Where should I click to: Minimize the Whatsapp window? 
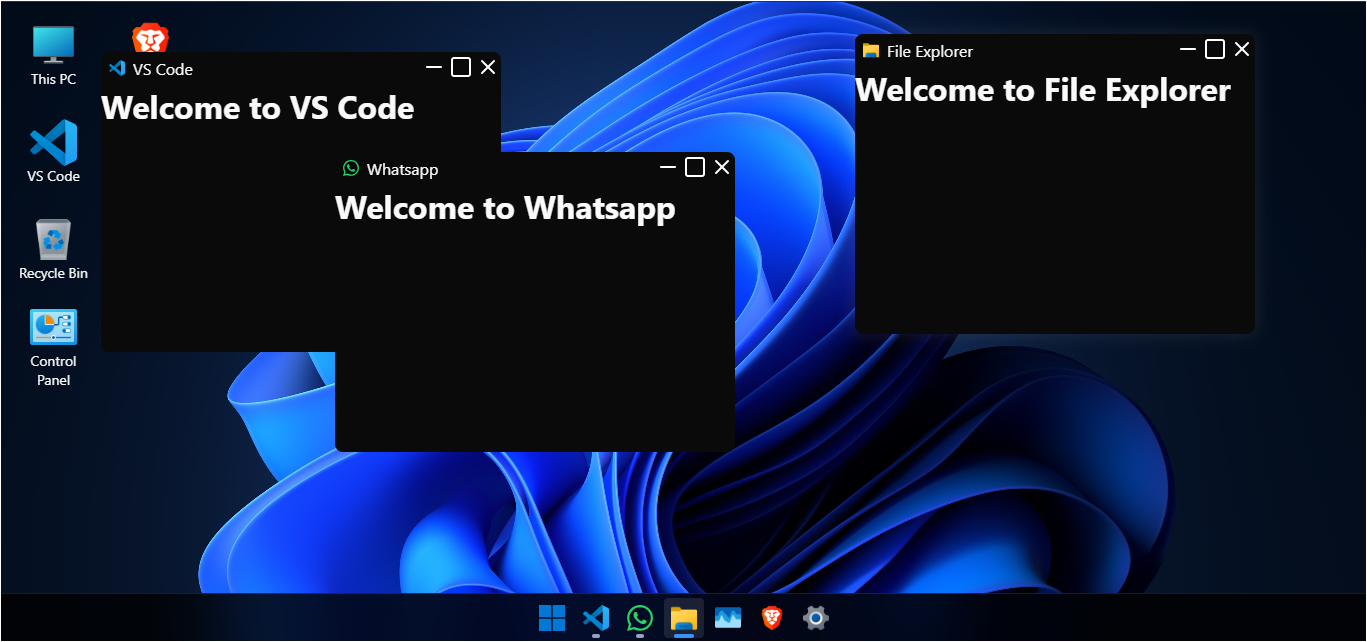tap(668, 167)
